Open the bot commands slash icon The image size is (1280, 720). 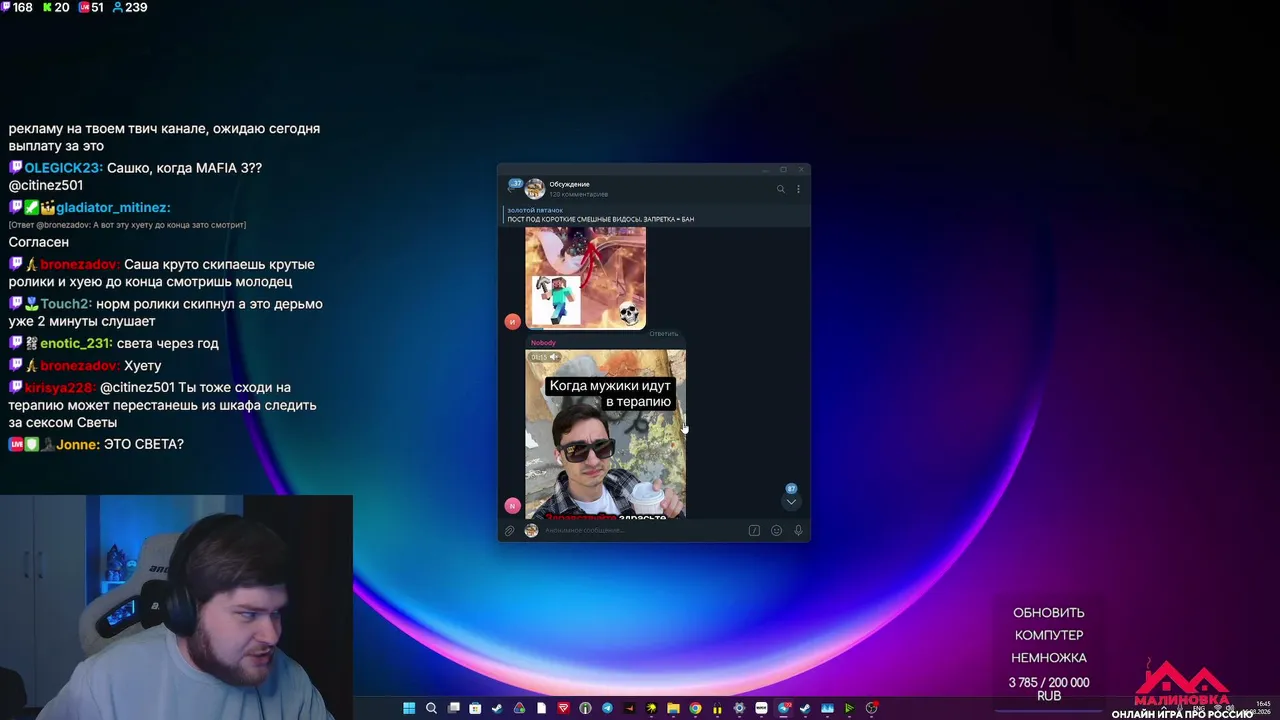[754, 531]
